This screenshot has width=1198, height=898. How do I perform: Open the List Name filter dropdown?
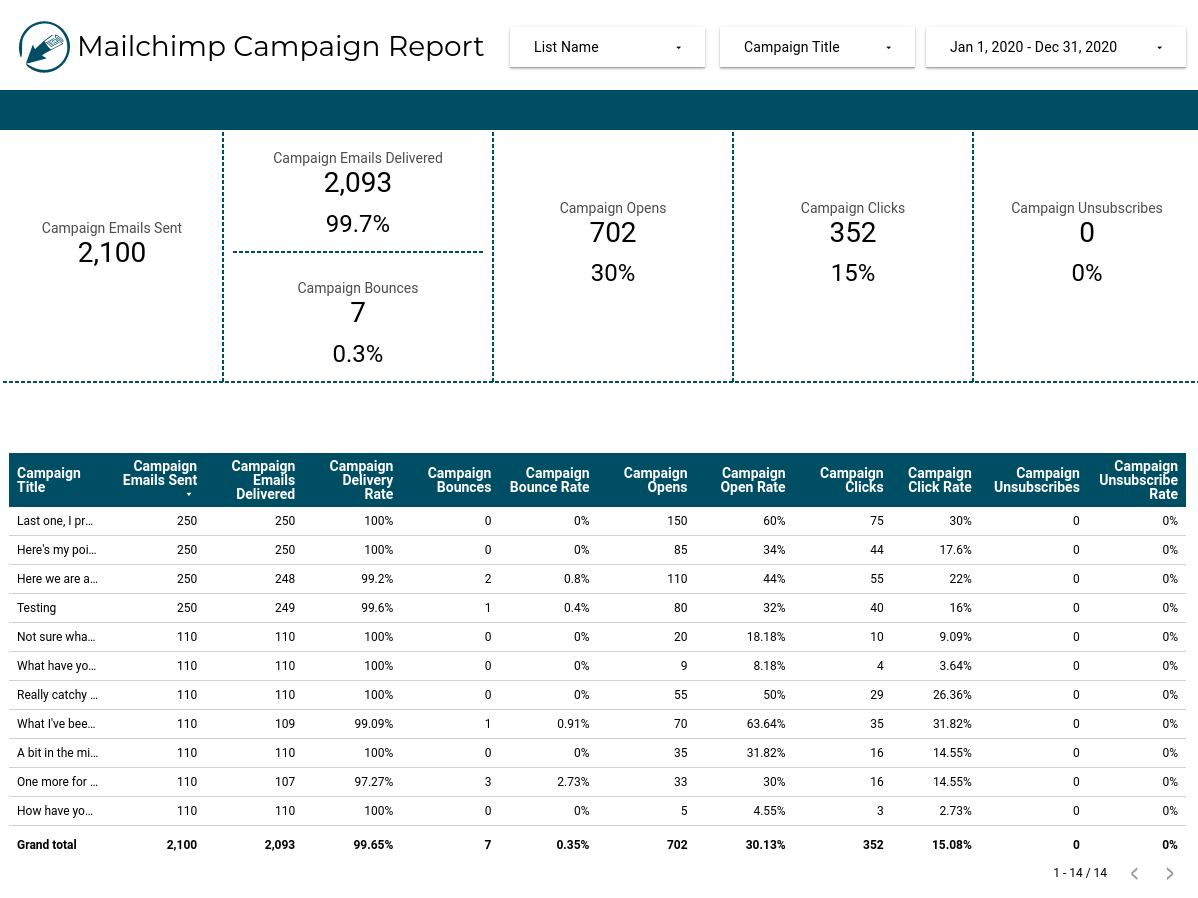(607, 47)
